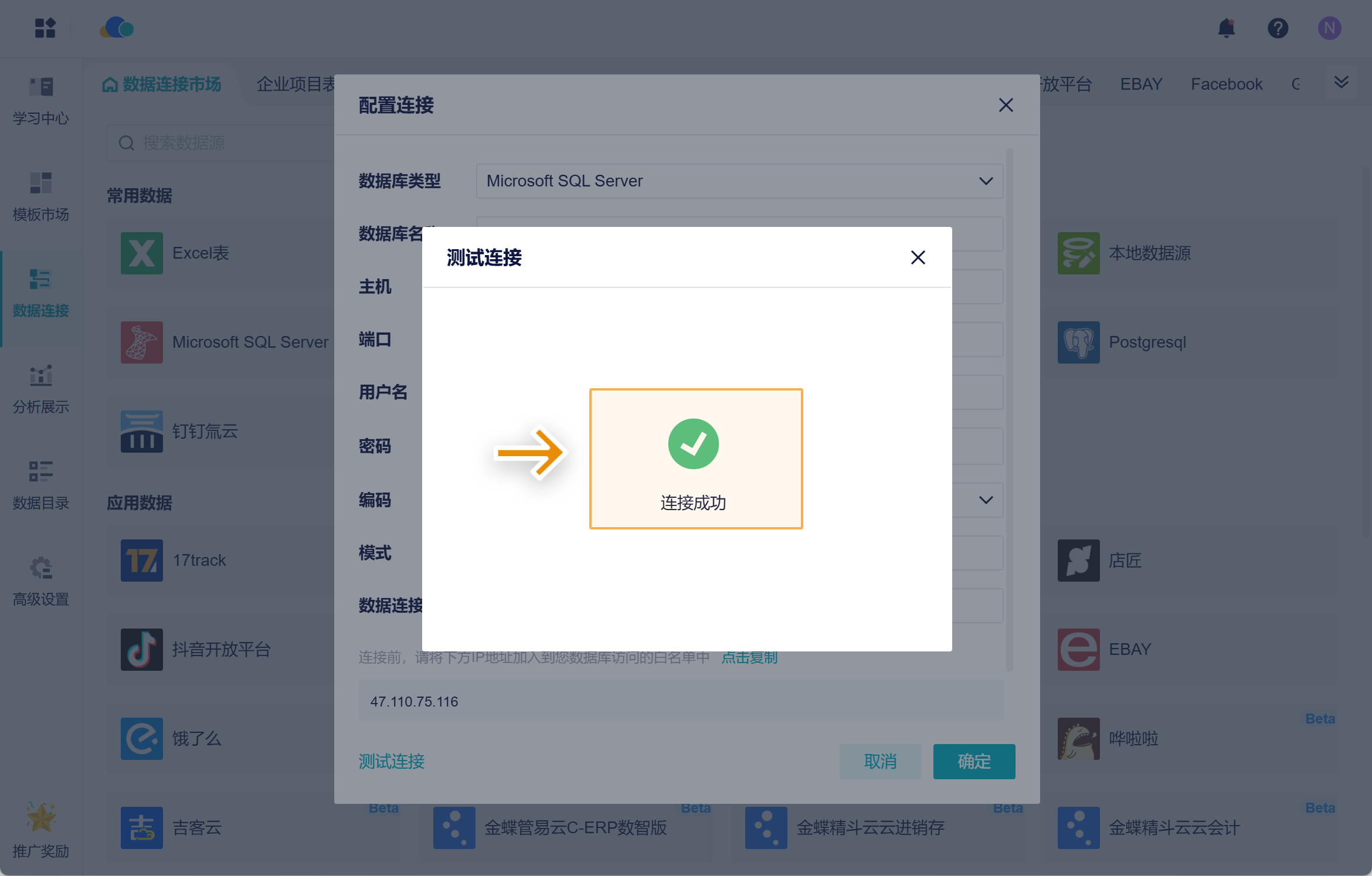The width and height of the screenshot is (1372, 876).
Task: Close the 测试连接 dialog
Action: tap(918, 257)
